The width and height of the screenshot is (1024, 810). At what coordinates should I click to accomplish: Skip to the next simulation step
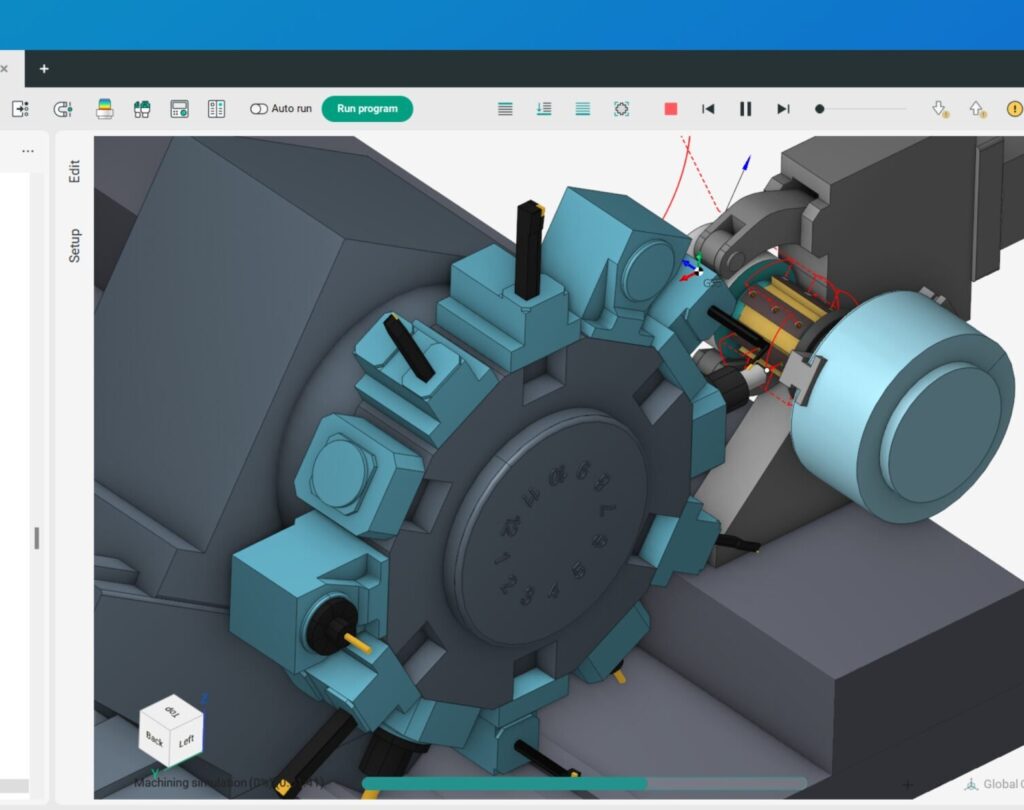tap(783, 109)
